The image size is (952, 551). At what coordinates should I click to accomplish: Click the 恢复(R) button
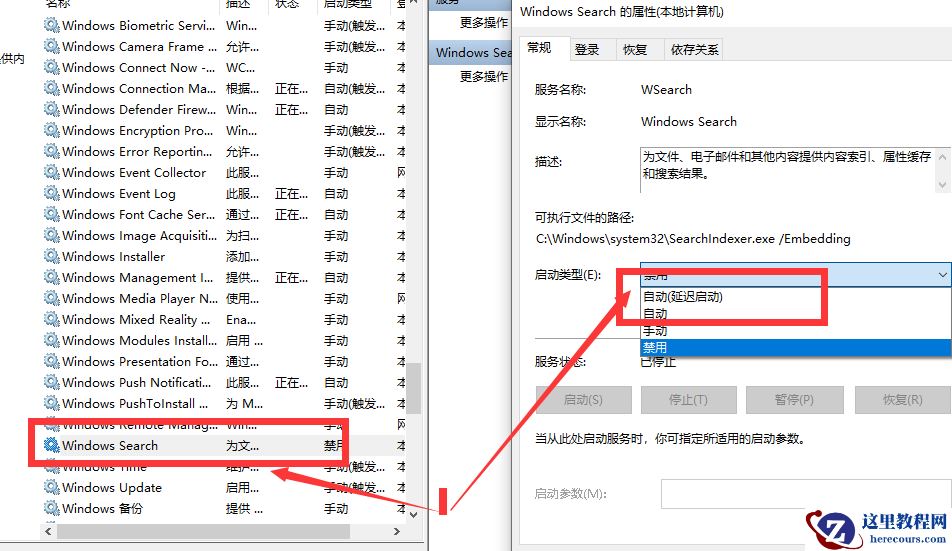903,400
